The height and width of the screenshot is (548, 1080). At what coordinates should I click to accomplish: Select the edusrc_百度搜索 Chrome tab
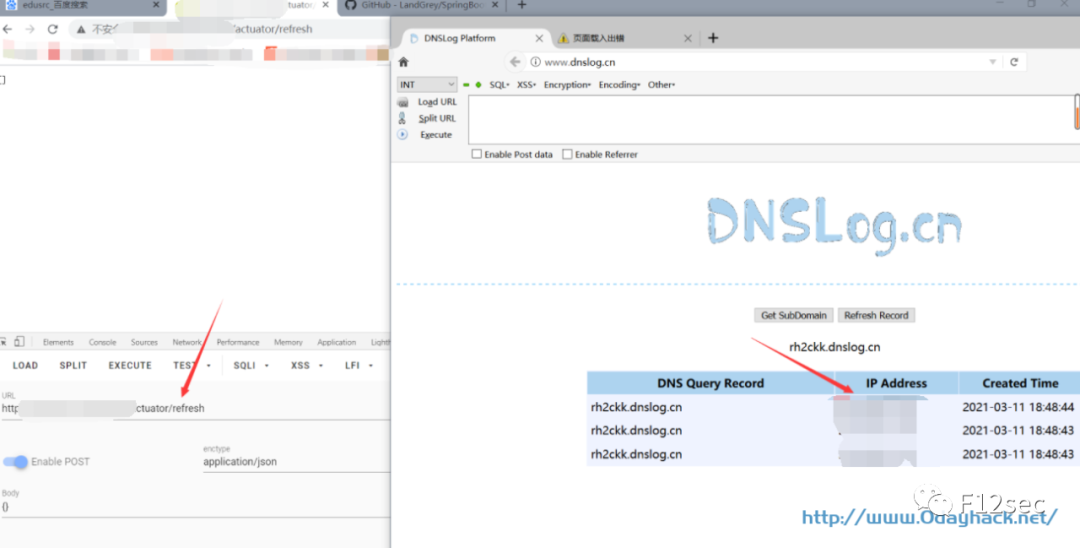tap(83, 6)
